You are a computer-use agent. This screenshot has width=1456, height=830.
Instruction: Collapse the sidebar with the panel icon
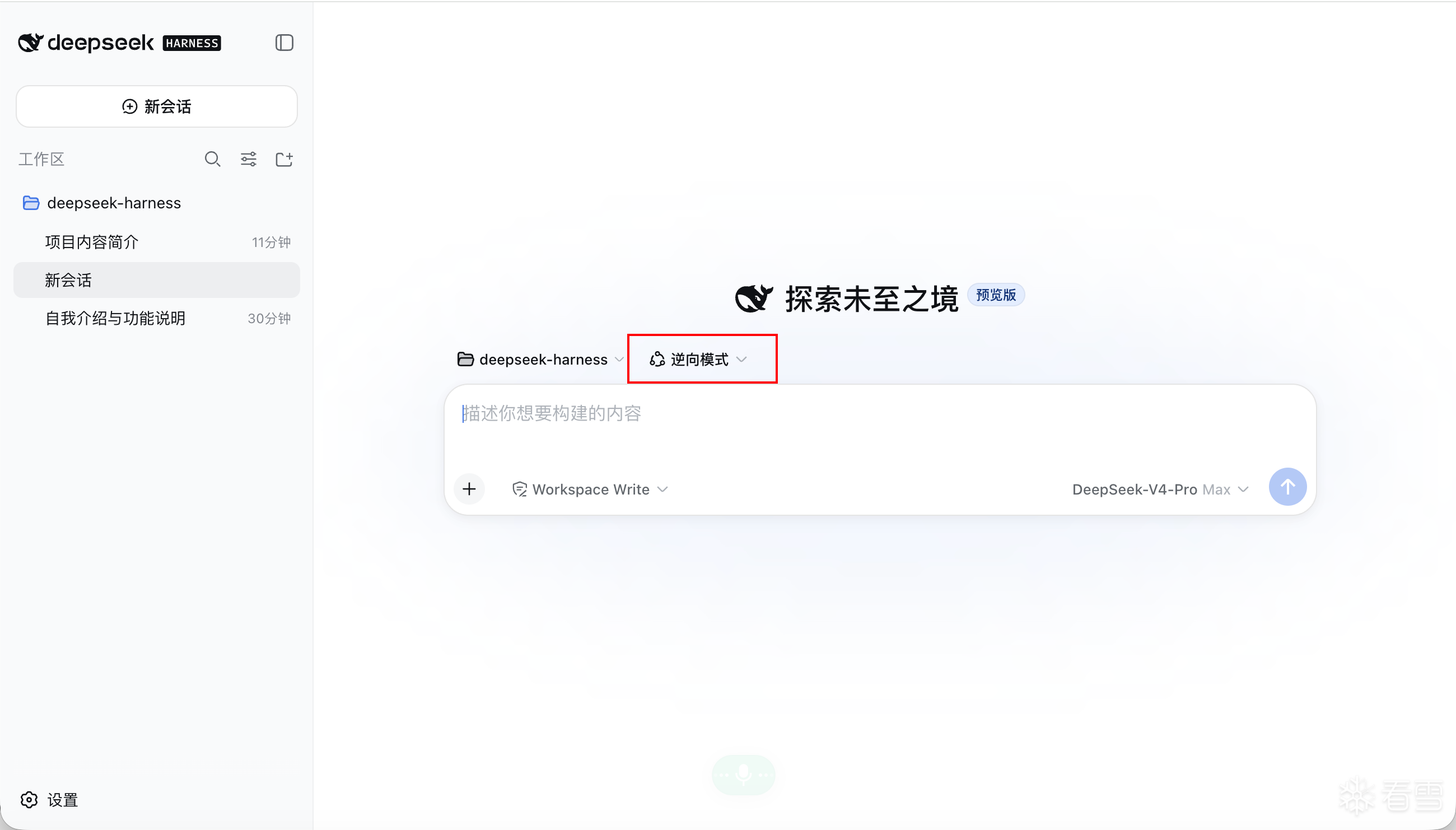[x=284, y=43]
